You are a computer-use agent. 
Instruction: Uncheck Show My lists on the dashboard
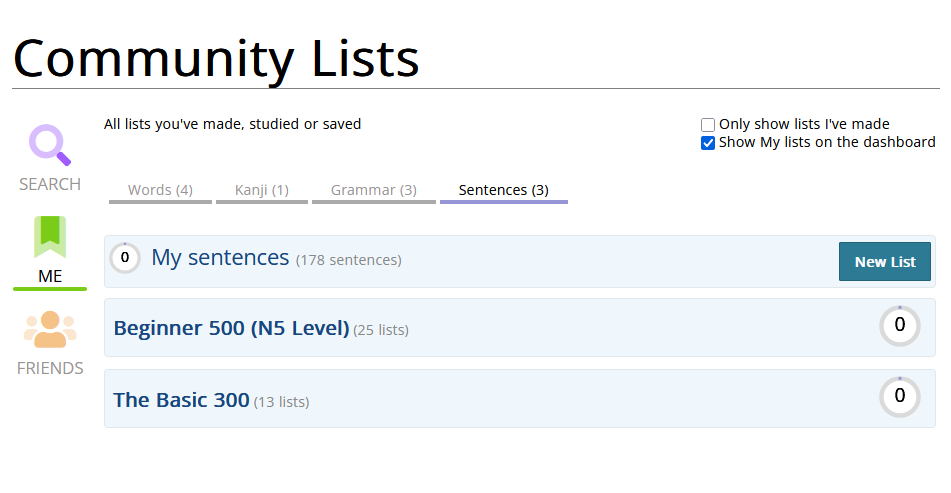(x=708, y=143)
